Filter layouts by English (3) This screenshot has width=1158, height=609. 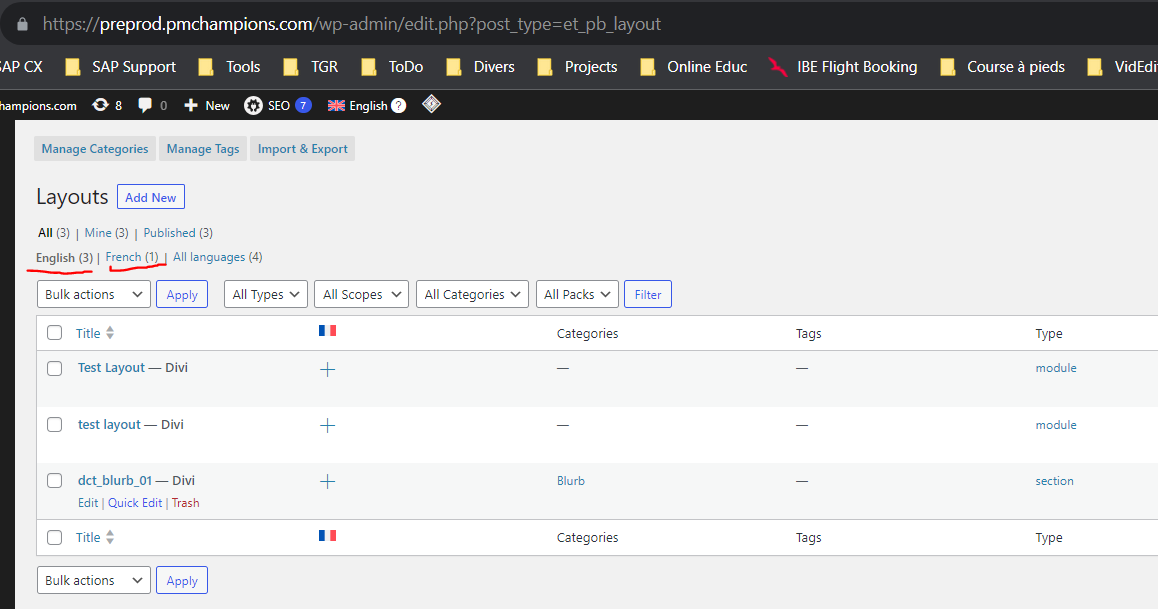(64, 258)
